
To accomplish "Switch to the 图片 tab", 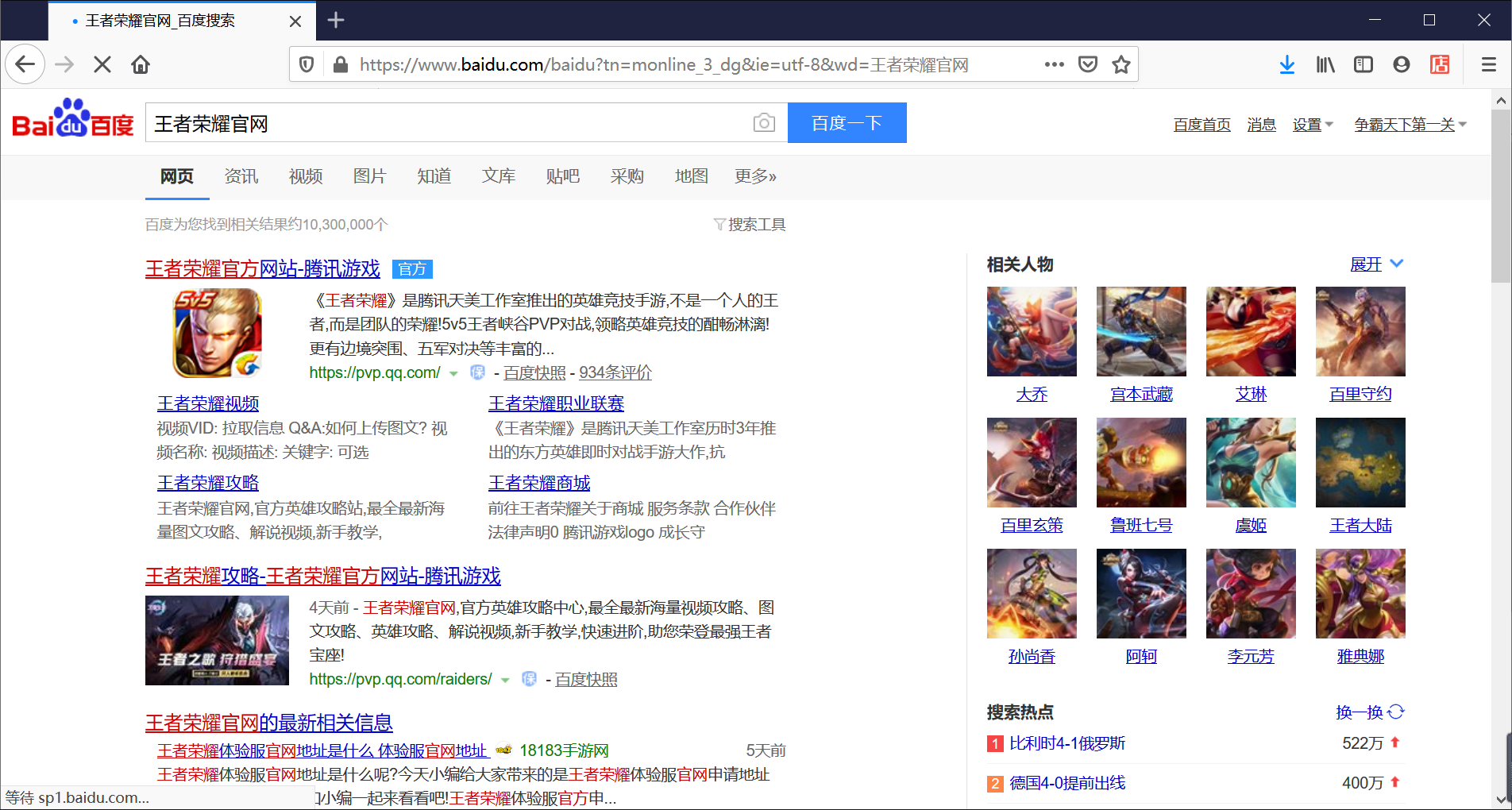I will tap(370, 176).
